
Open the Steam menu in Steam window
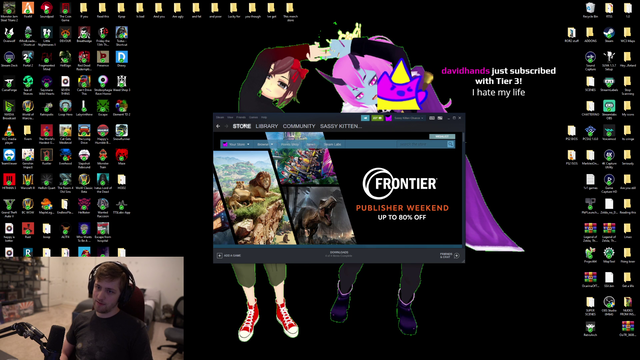220,117
